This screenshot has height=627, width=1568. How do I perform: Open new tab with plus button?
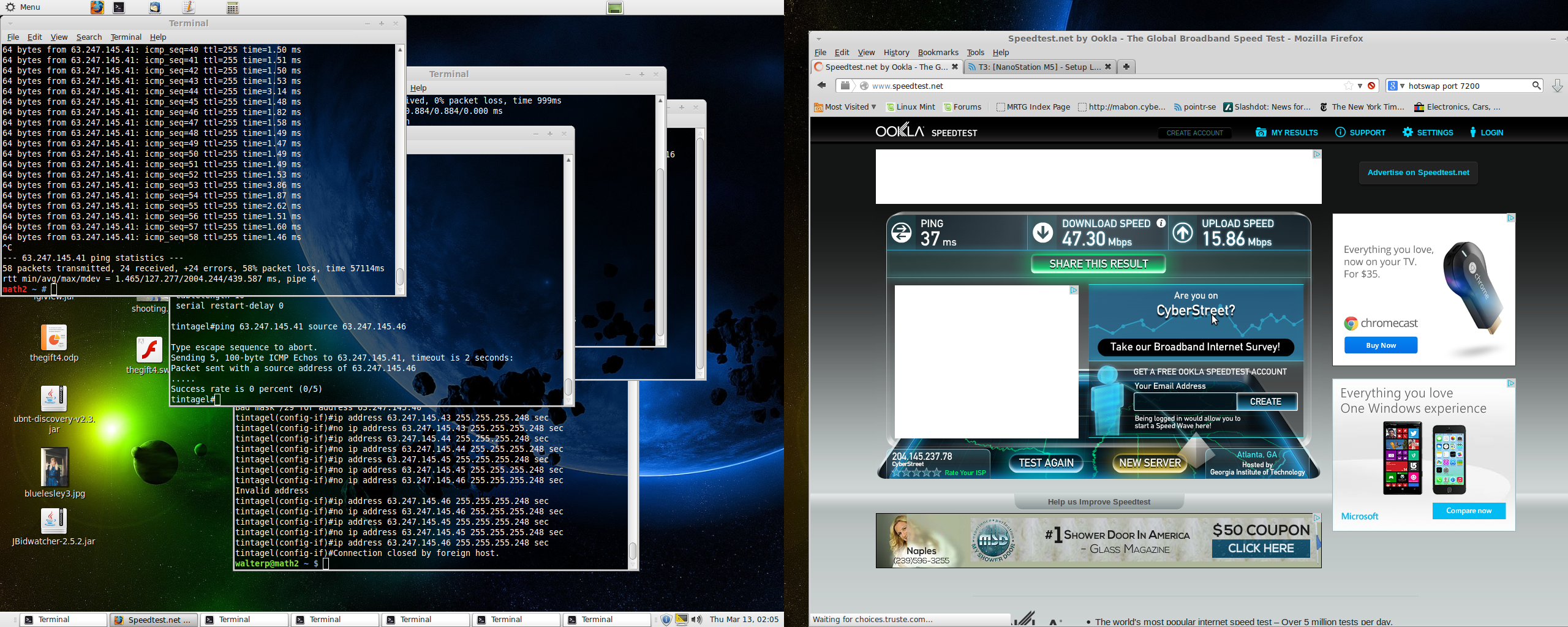point(1126,67)
